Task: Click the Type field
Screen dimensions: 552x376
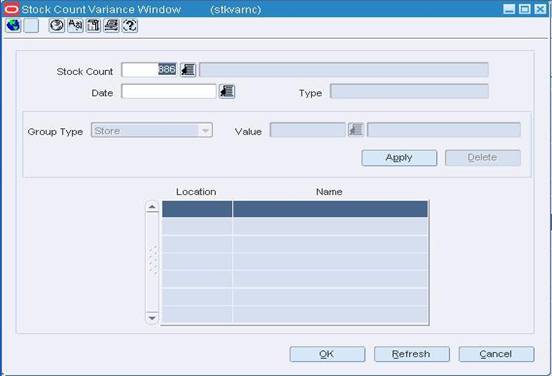Action: point(409,92)
